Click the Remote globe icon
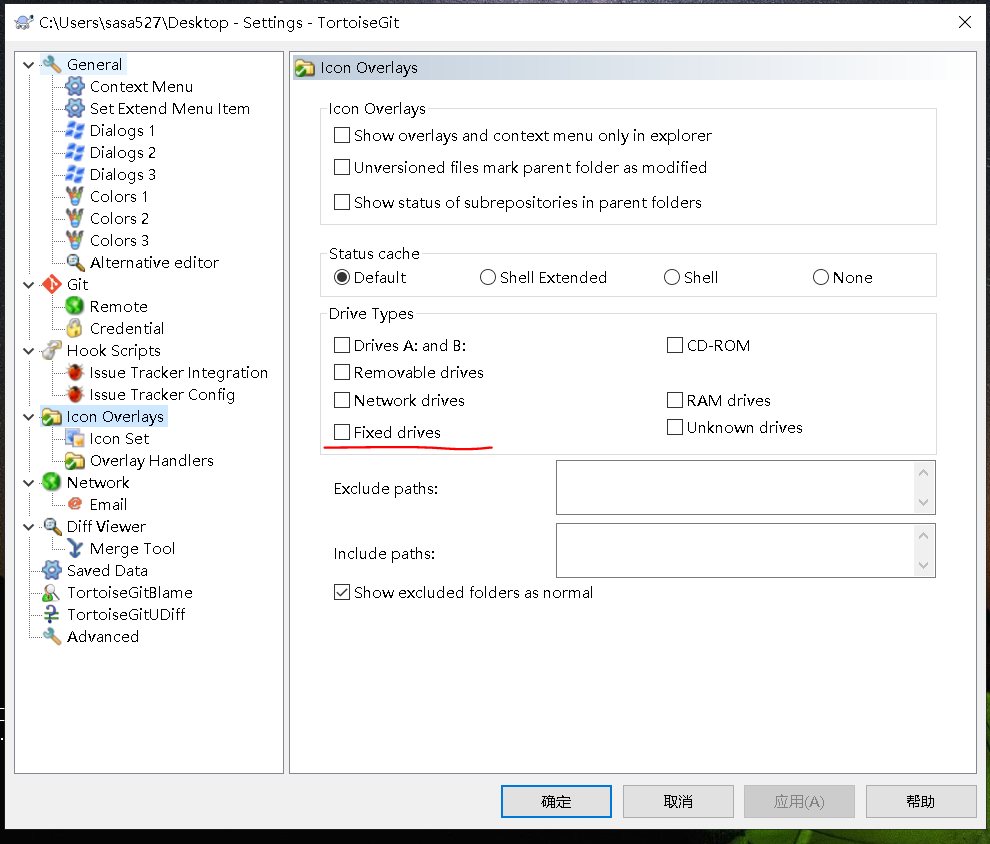 tap(75, 307)
